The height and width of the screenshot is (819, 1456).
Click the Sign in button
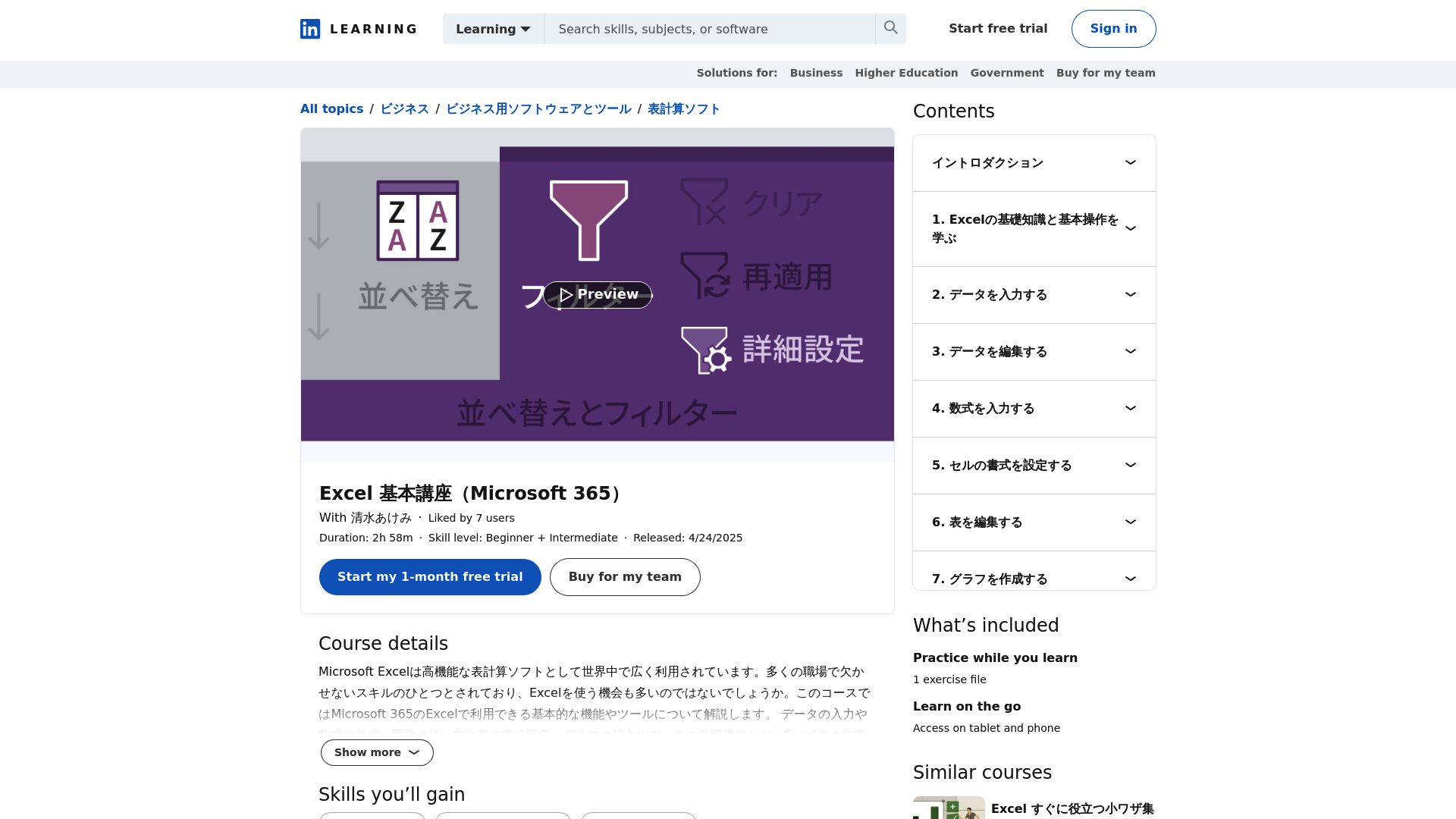click(1113, 29)
